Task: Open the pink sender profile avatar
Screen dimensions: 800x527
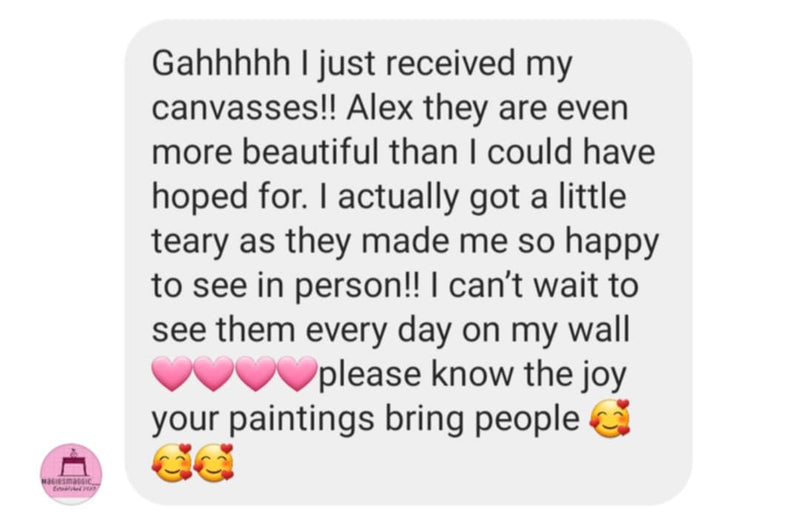Action: [x=71, y=474]
